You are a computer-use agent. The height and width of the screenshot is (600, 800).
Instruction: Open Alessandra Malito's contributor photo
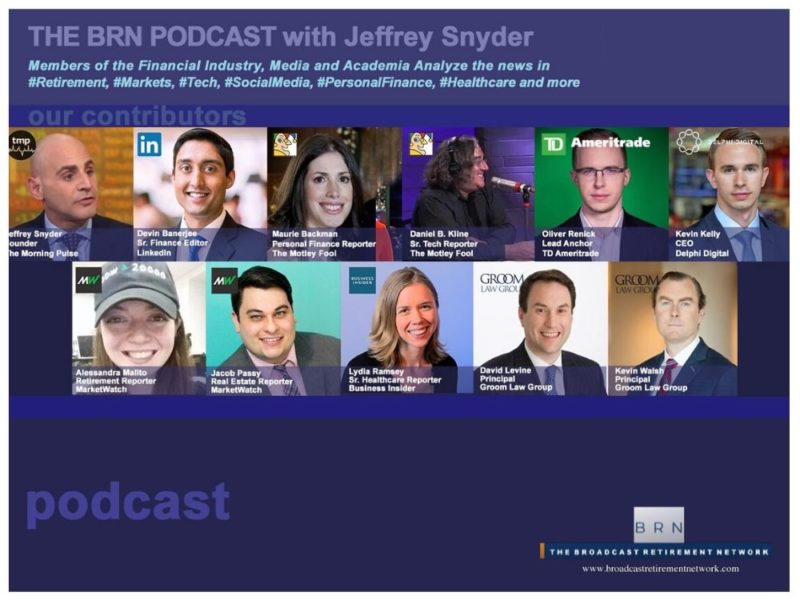[139, 329]
